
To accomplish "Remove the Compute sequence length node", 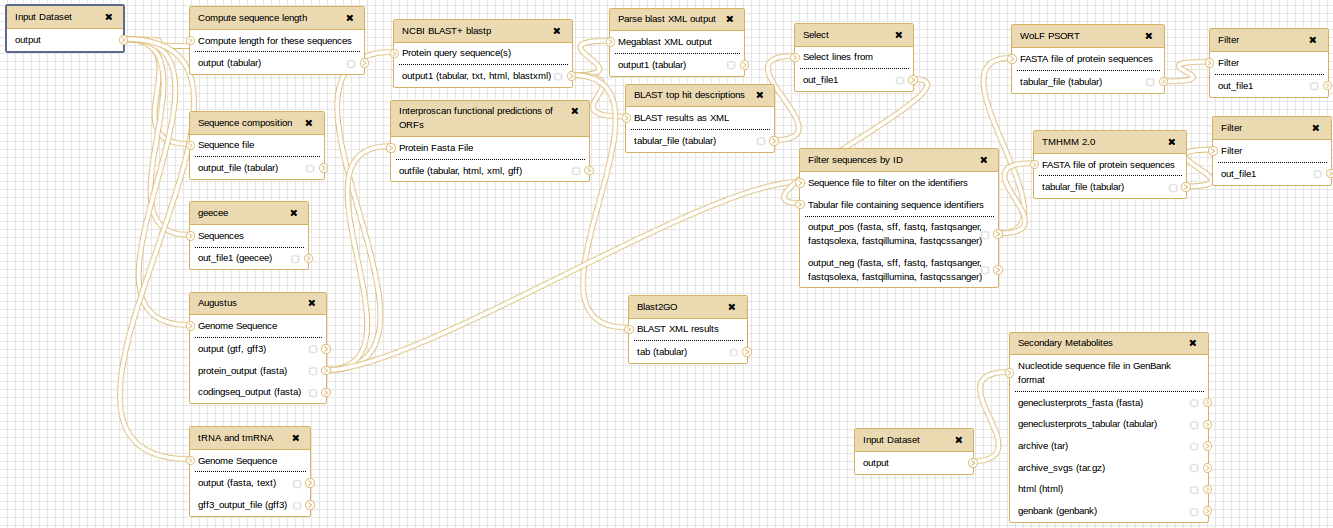I will pos(349,18).
